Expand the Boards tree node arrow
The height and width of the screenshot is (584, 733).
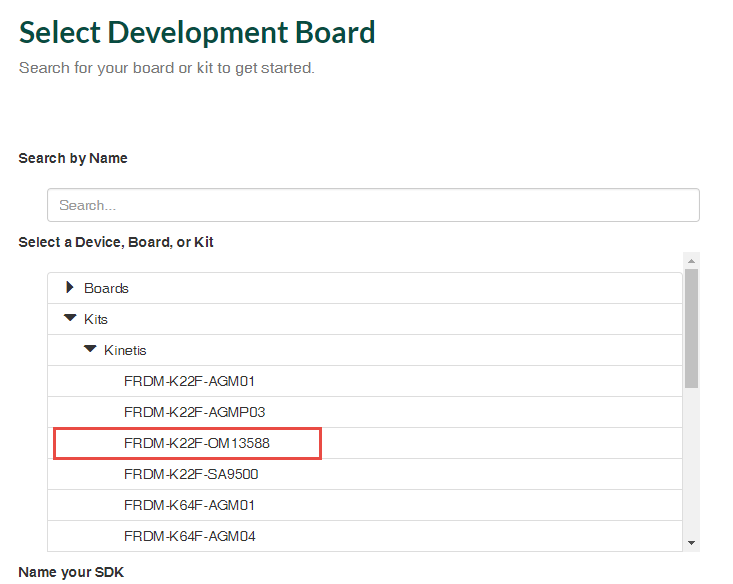(70, 288)
